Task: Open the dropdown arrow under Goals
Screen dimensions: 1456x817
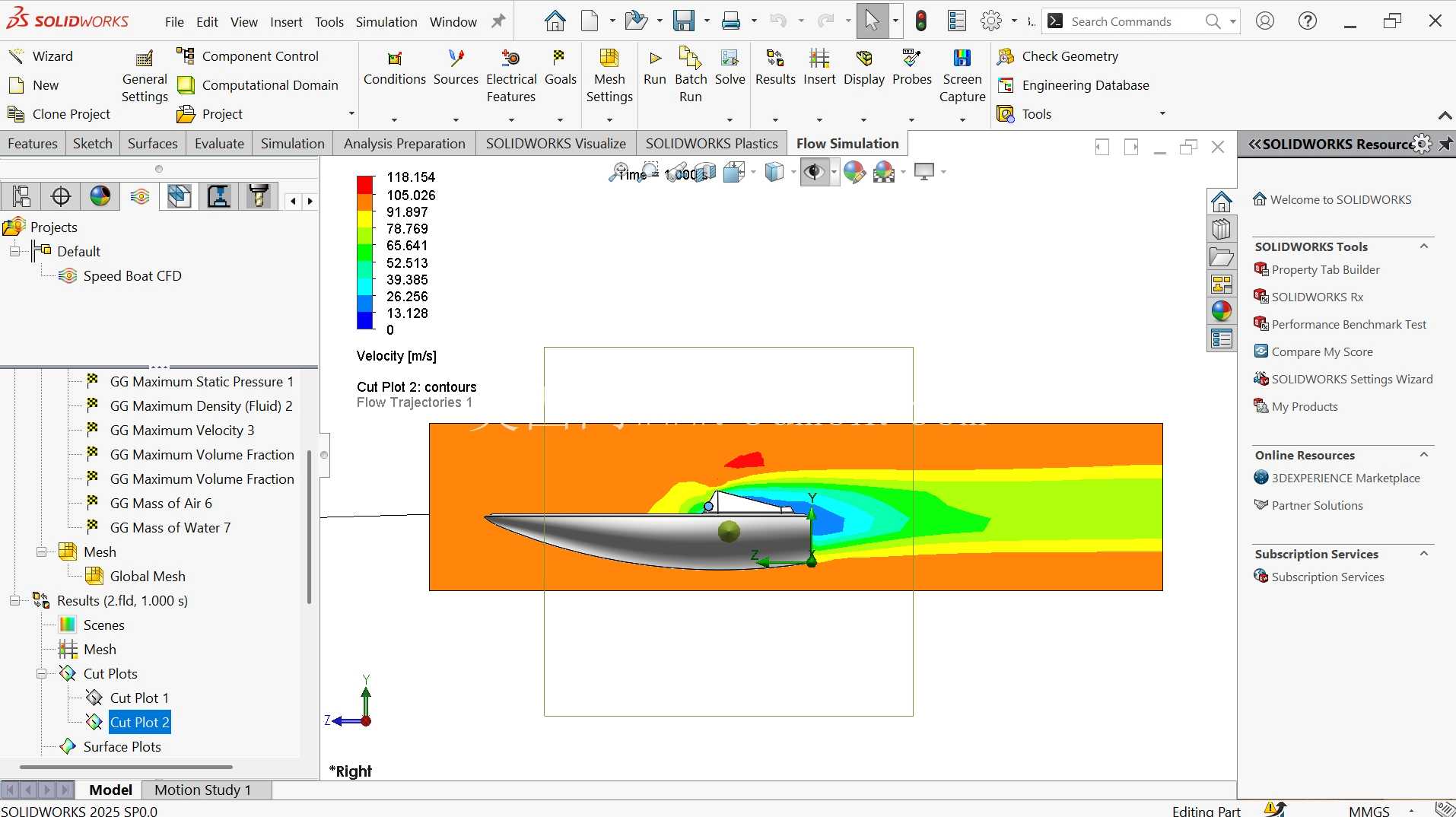Action: point(560,119)
